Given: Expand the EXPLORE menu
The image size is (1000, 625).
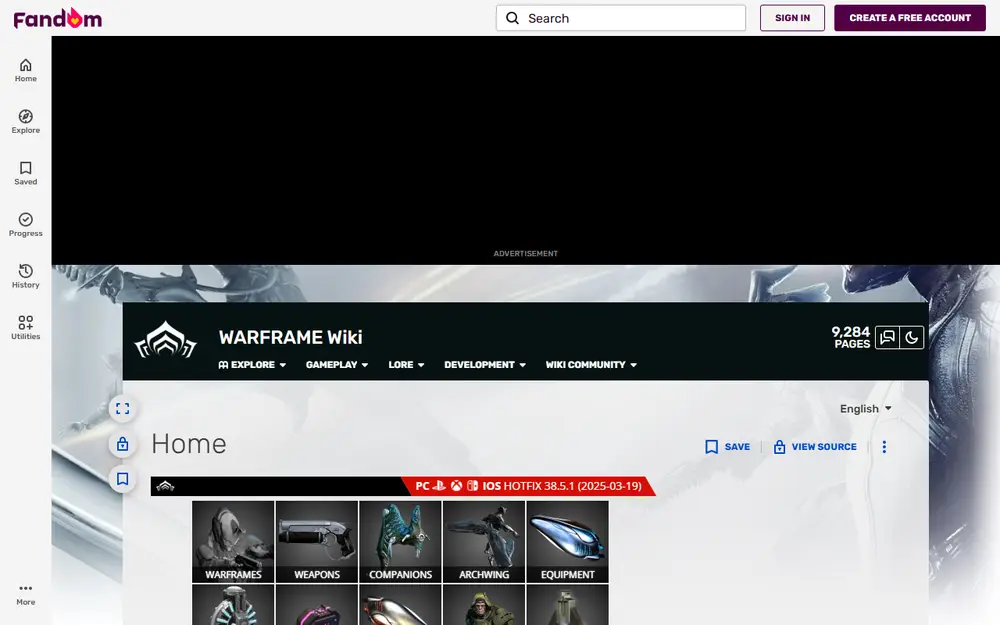Looking at the screenshot, I should (252, 365).
